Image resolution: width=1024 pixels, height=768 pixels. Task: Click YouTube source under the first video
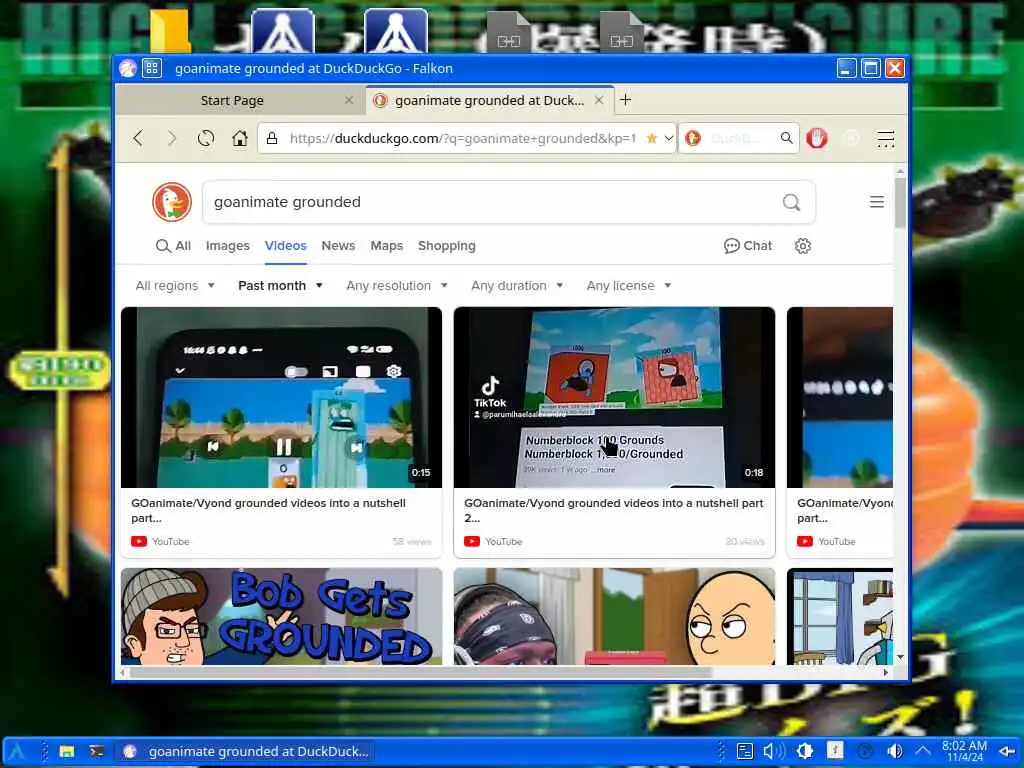click(161, 541)
